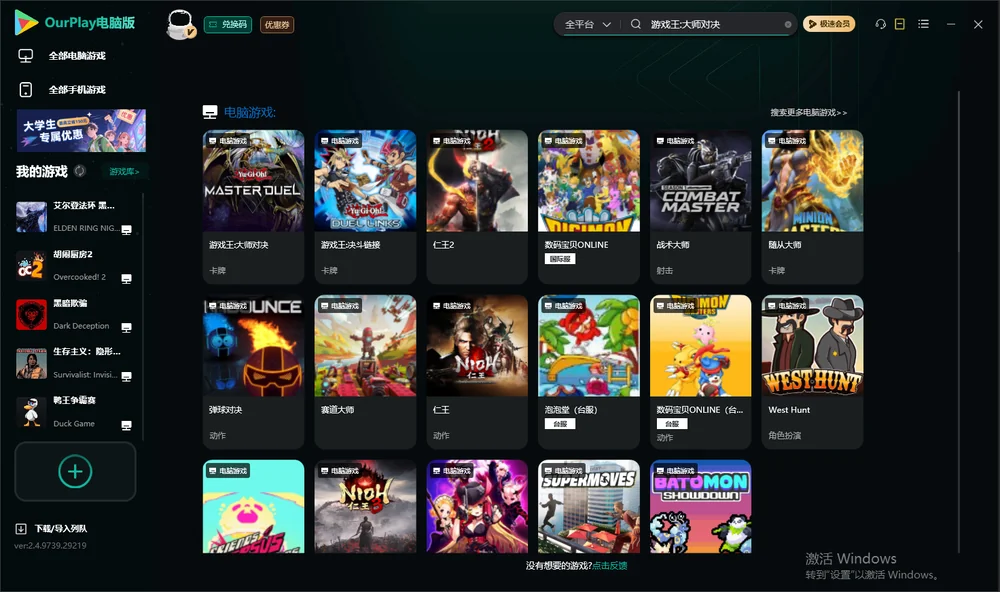The image size is (1000, 592).
Task: Clear the search box text
Action: pos(788,24)
